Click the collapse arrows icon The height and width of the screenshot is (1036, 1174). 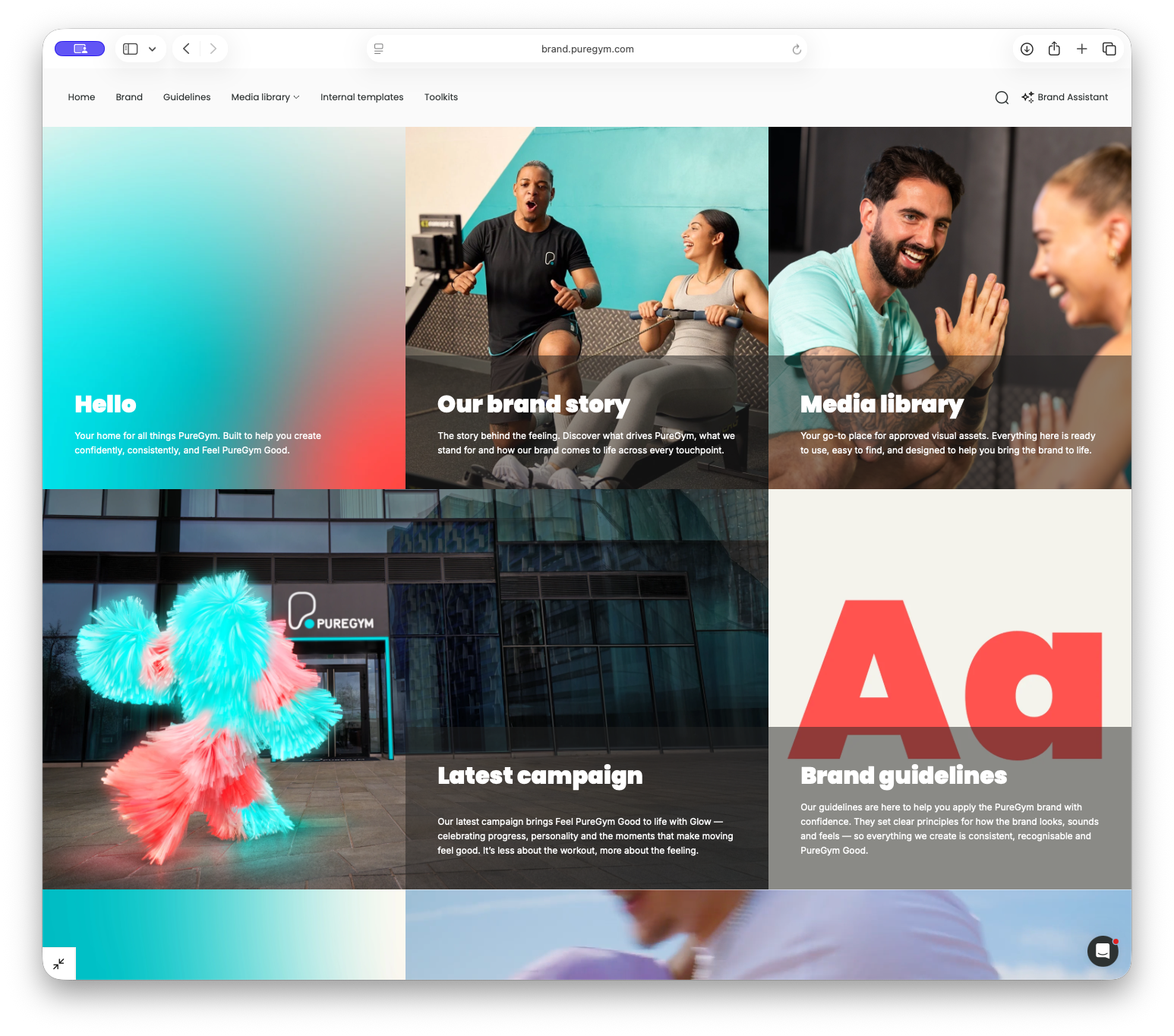[x=59, y=964]
